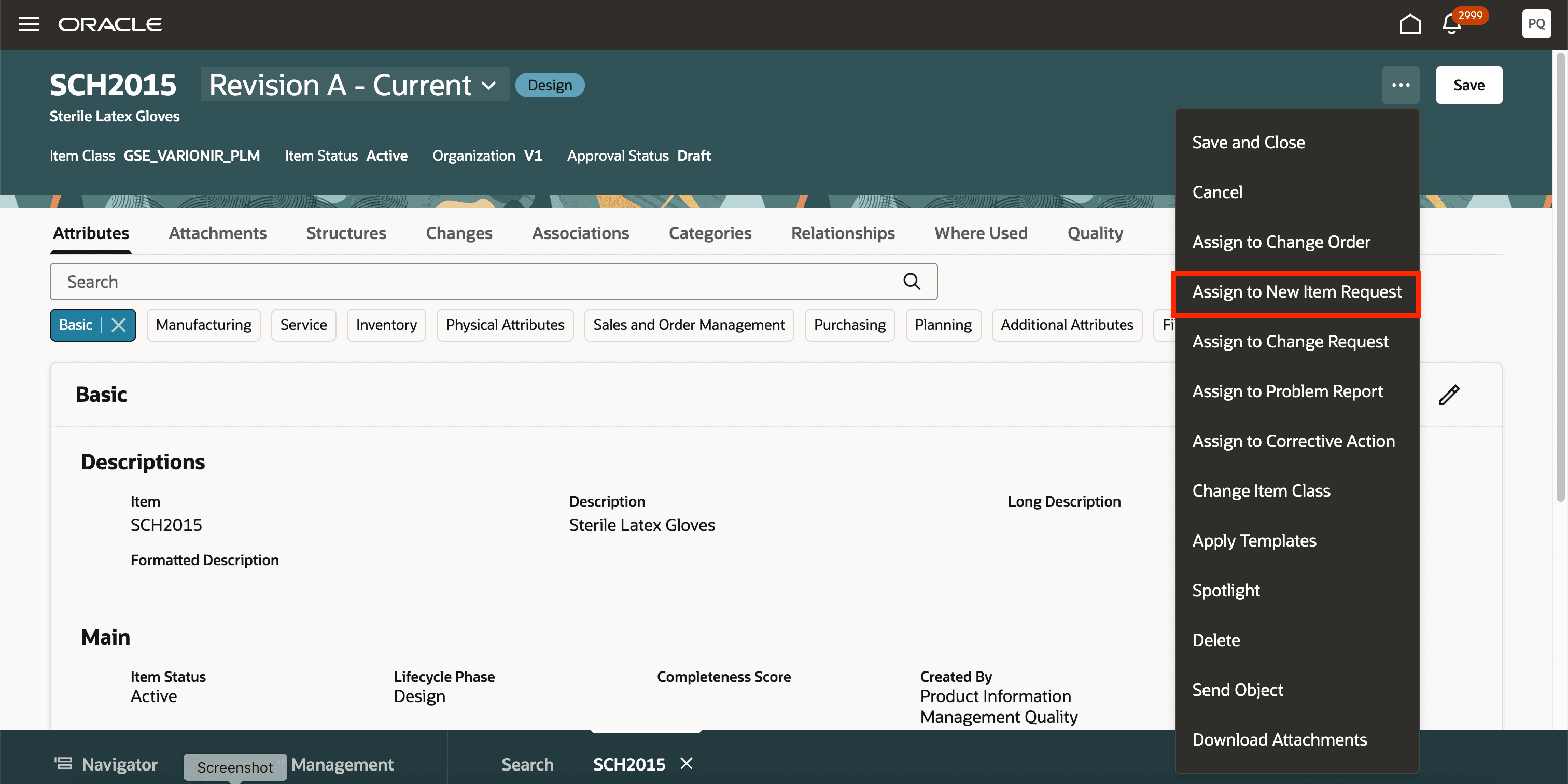Click the search magnifier icon
This screenshot has width=1568, height=784.
tap(911, 281)
